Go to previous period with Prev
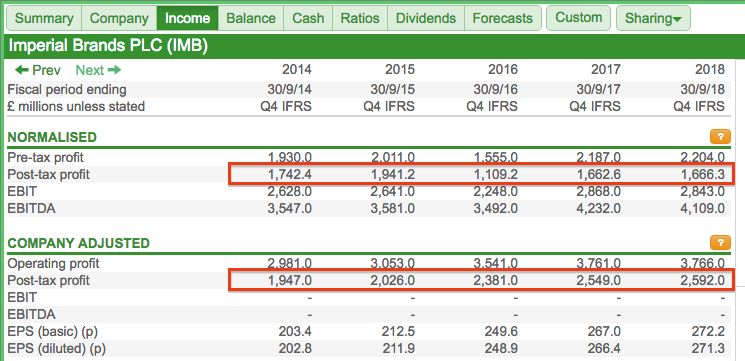745x361 pixels. tap(38, 70)
